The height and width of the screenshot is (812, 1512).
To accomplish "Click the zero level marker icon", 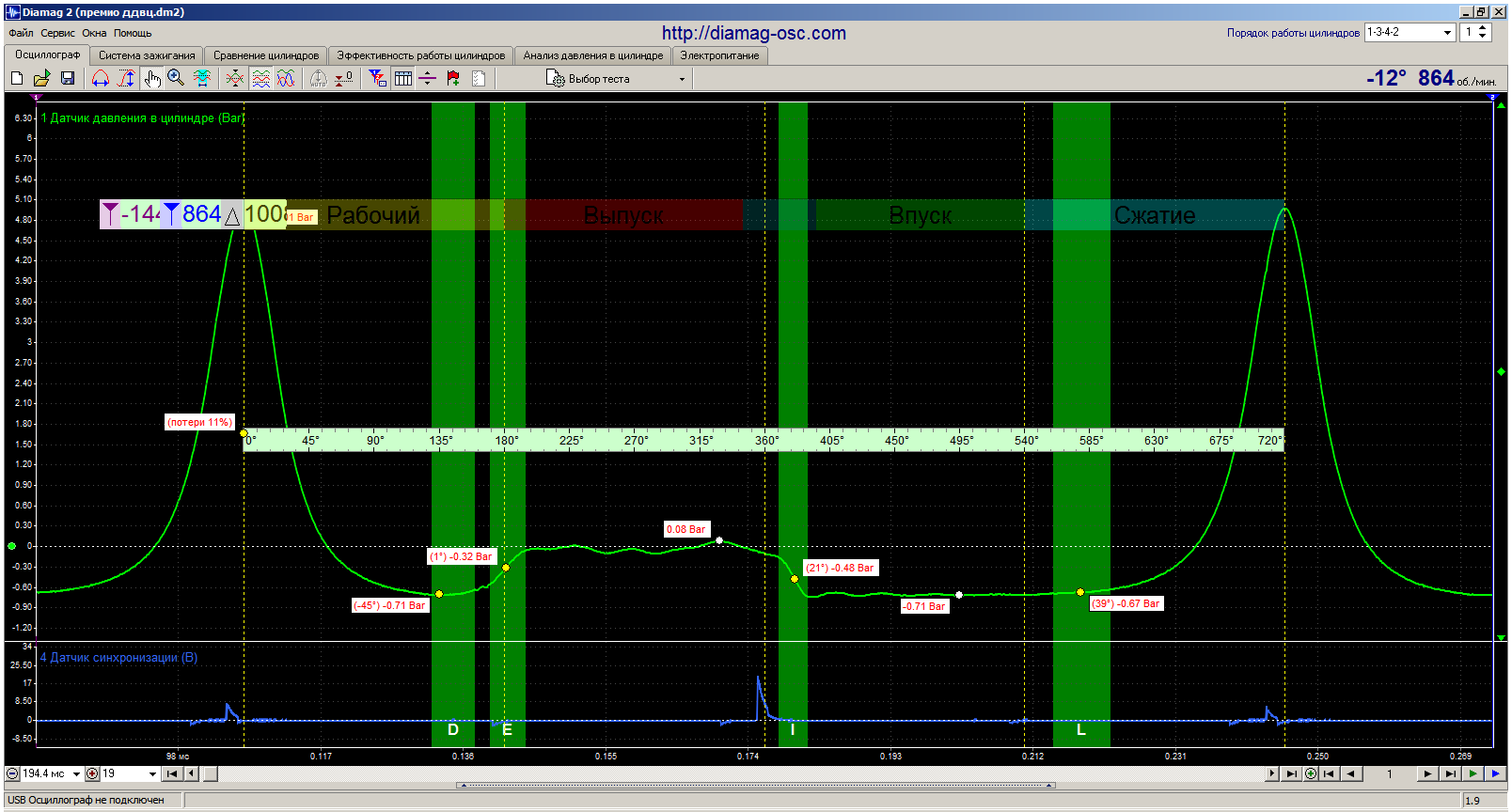I will point(344,79).
